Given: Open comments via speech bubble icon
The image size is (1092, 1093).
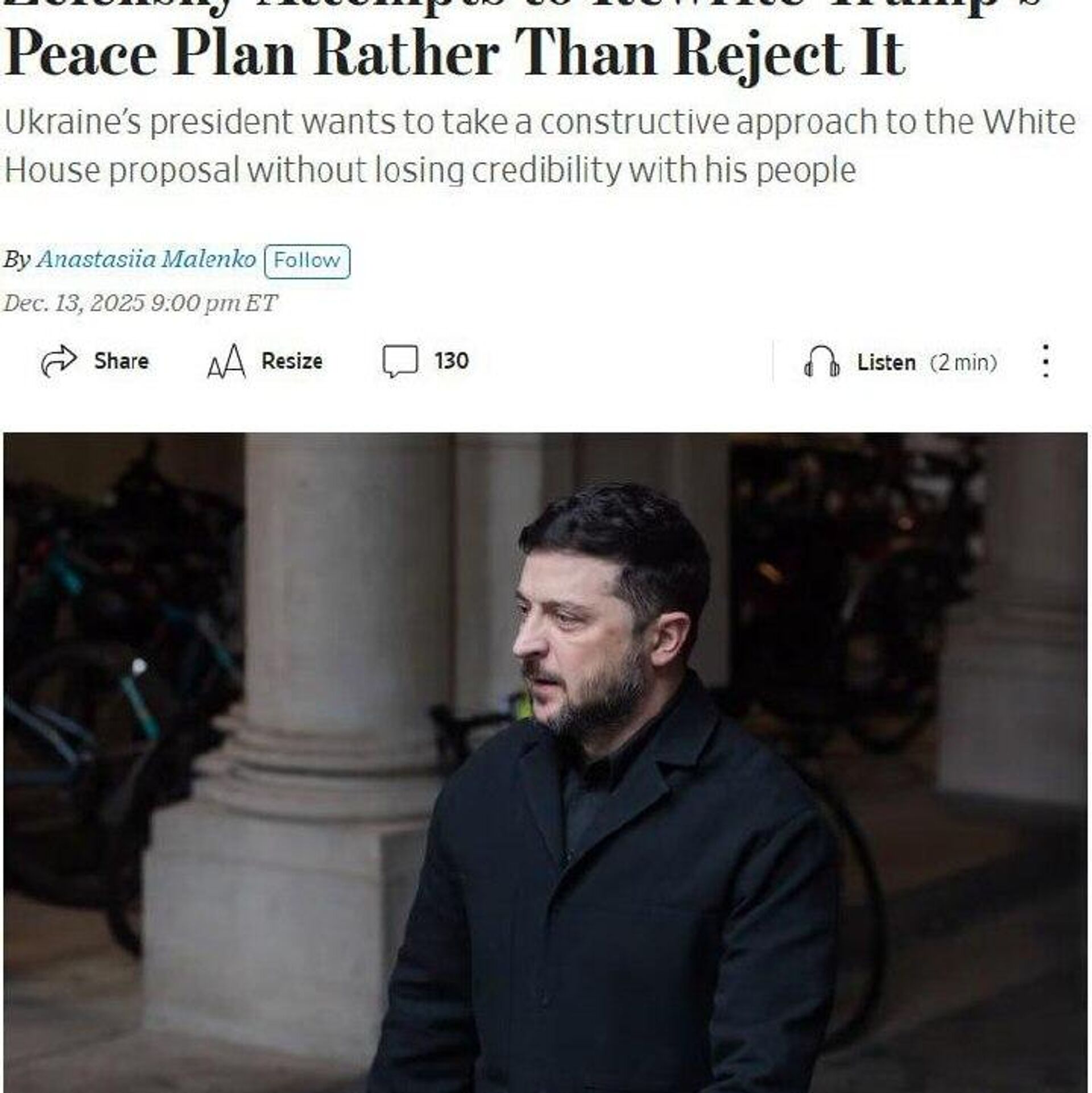Looking at the screenshot, I should 400,362.
